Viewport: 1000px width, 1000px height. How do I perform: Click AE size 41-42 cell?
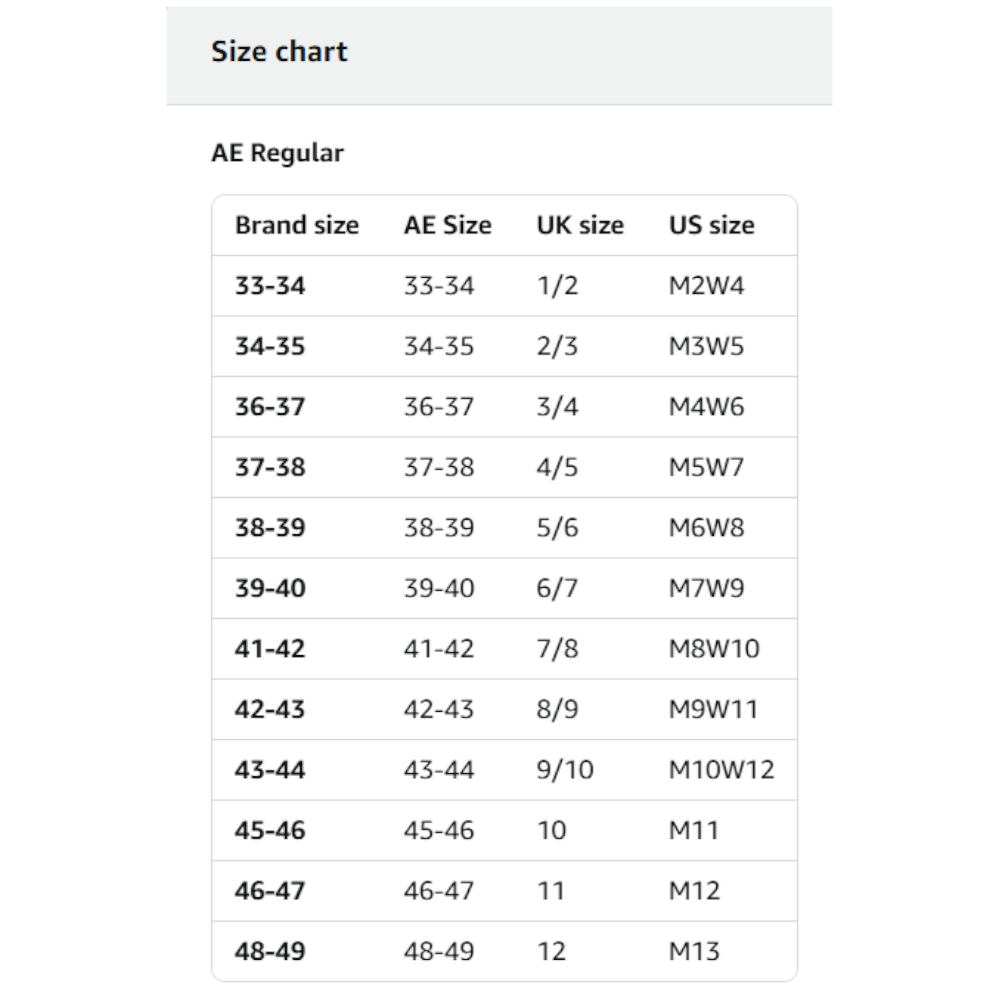click(439, 649)
